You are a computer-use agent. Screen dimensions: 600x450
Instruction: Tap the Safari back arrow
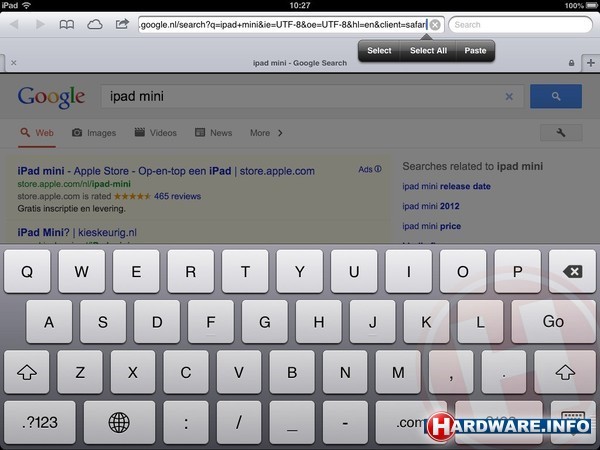[14, 25]
